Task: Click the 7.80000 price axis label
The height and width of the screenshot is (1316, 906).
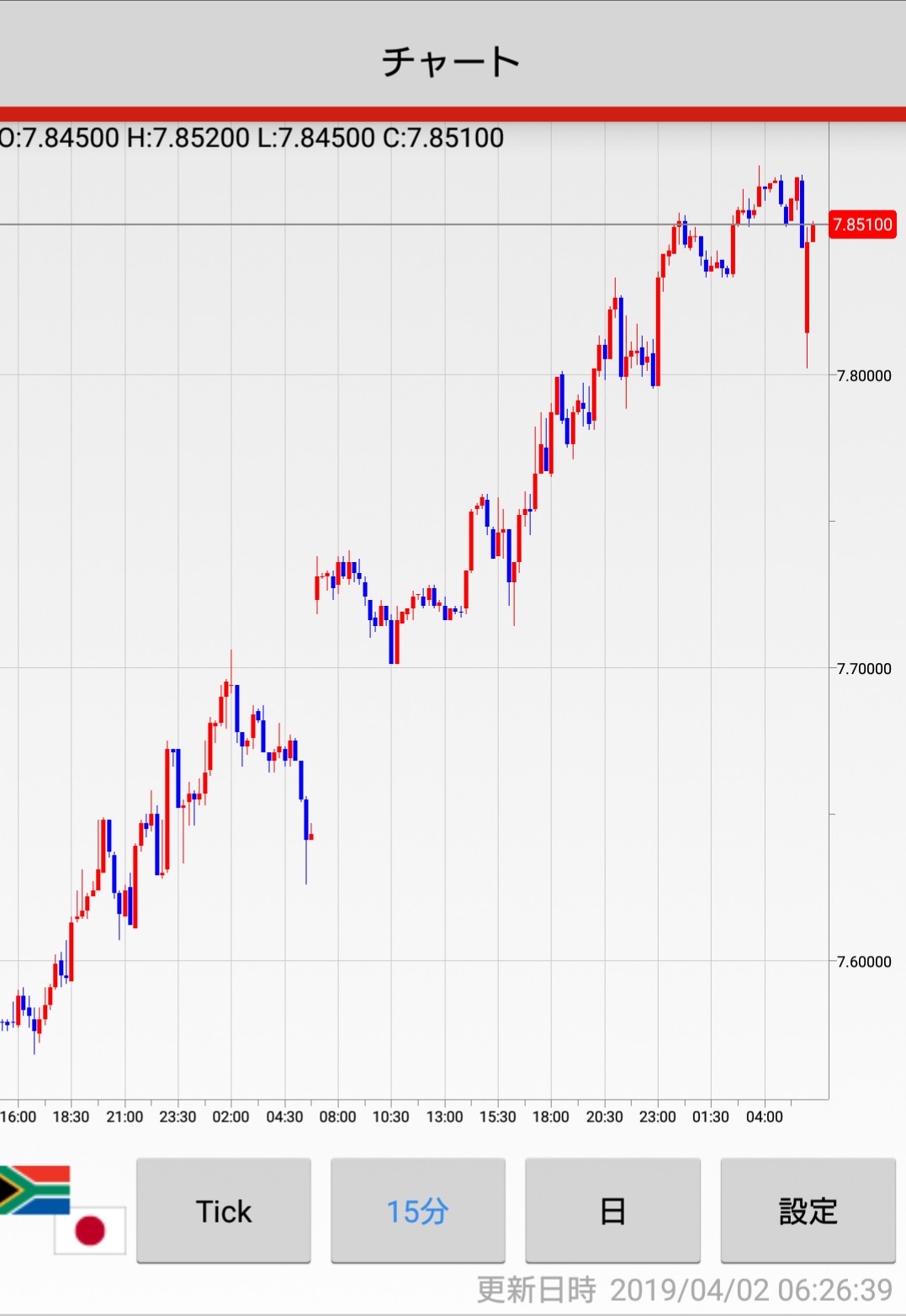Action: pos(864,375)
